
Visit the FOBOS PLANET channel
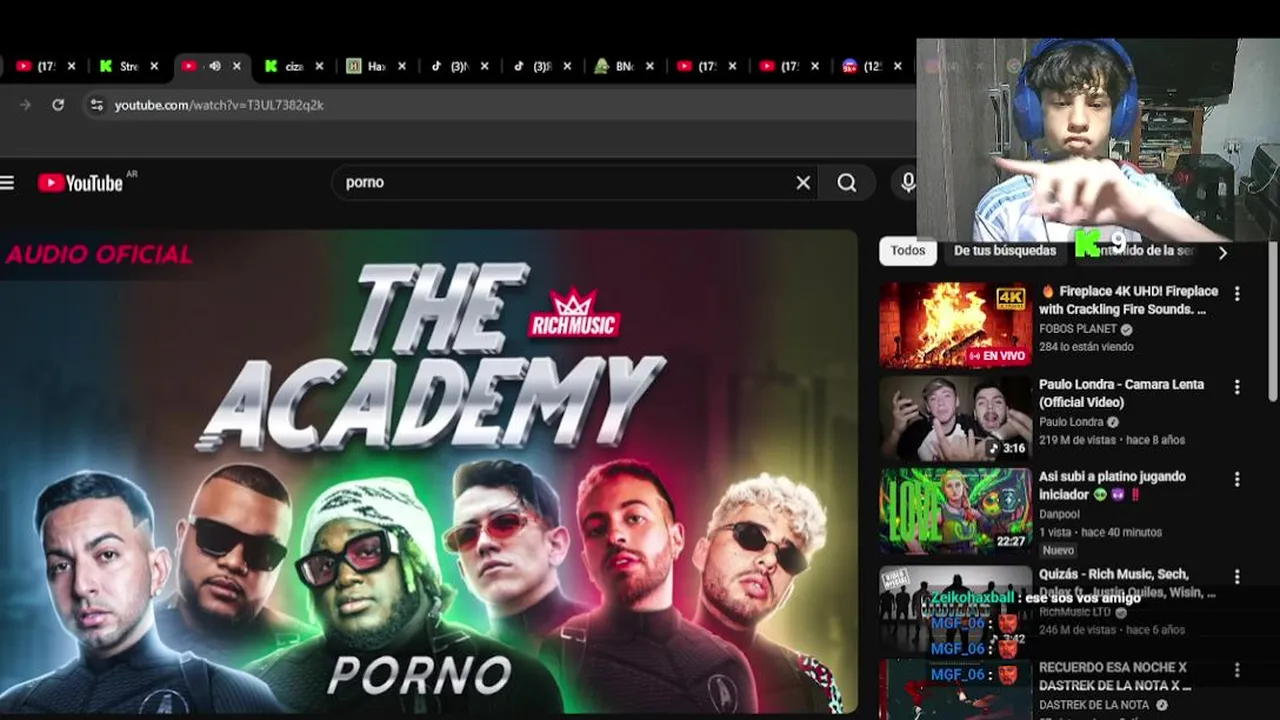[x=1078, y=329]
